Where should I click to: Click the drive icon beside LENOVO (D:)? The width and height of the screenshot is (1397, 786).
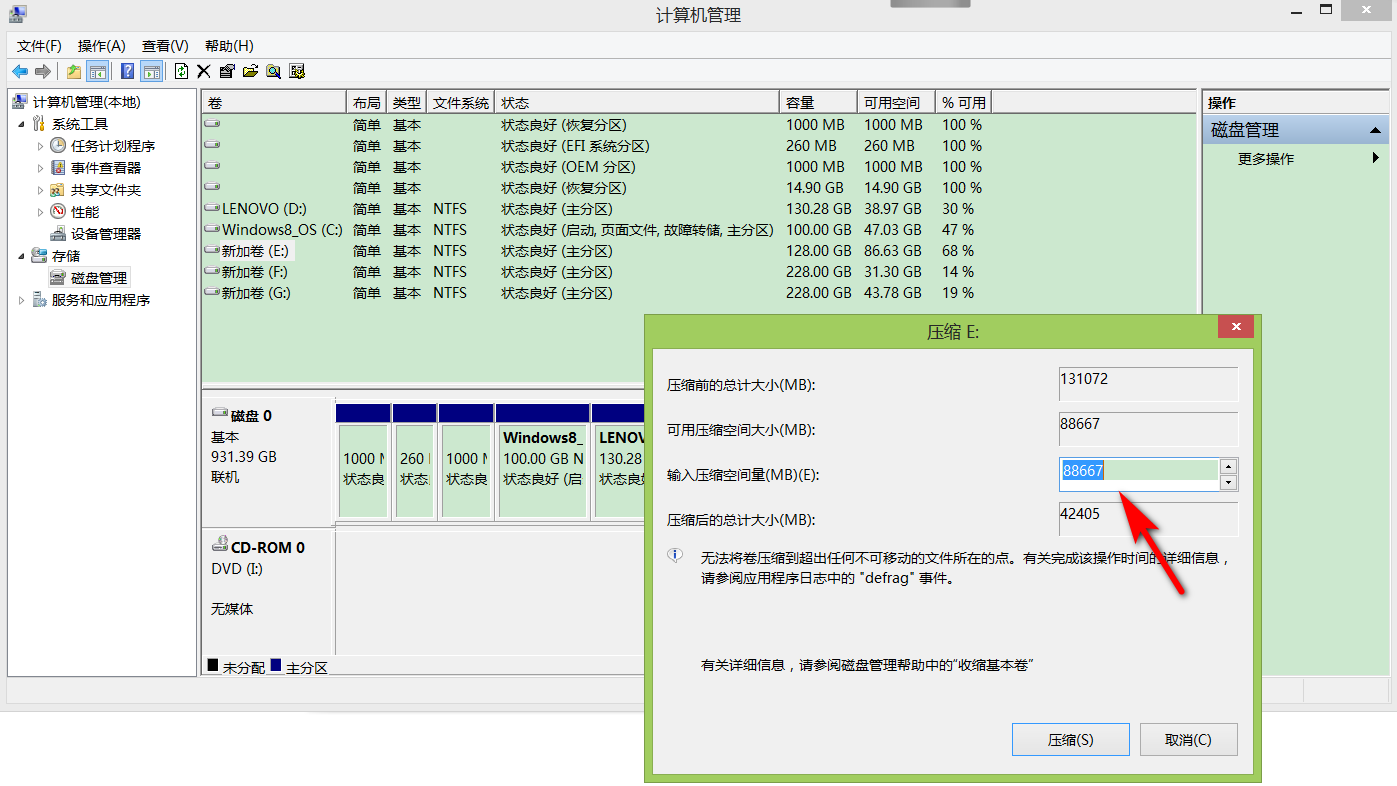212,208
